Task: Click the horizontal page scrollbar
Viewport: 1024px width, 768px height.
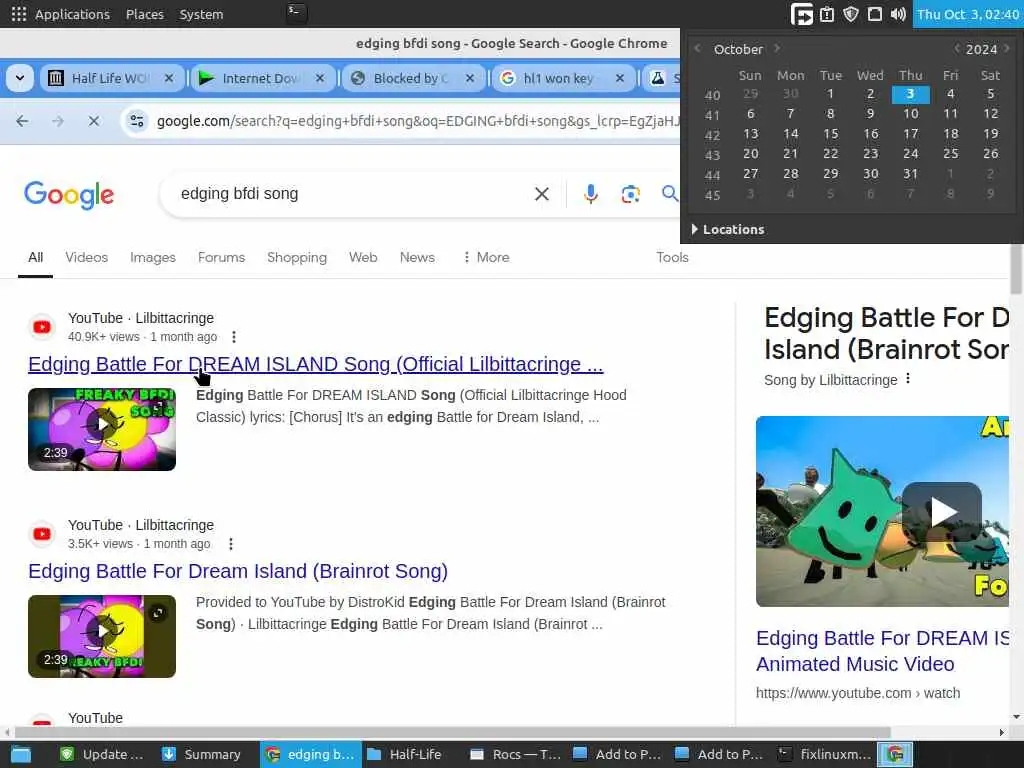Action: tap(453, 732)
